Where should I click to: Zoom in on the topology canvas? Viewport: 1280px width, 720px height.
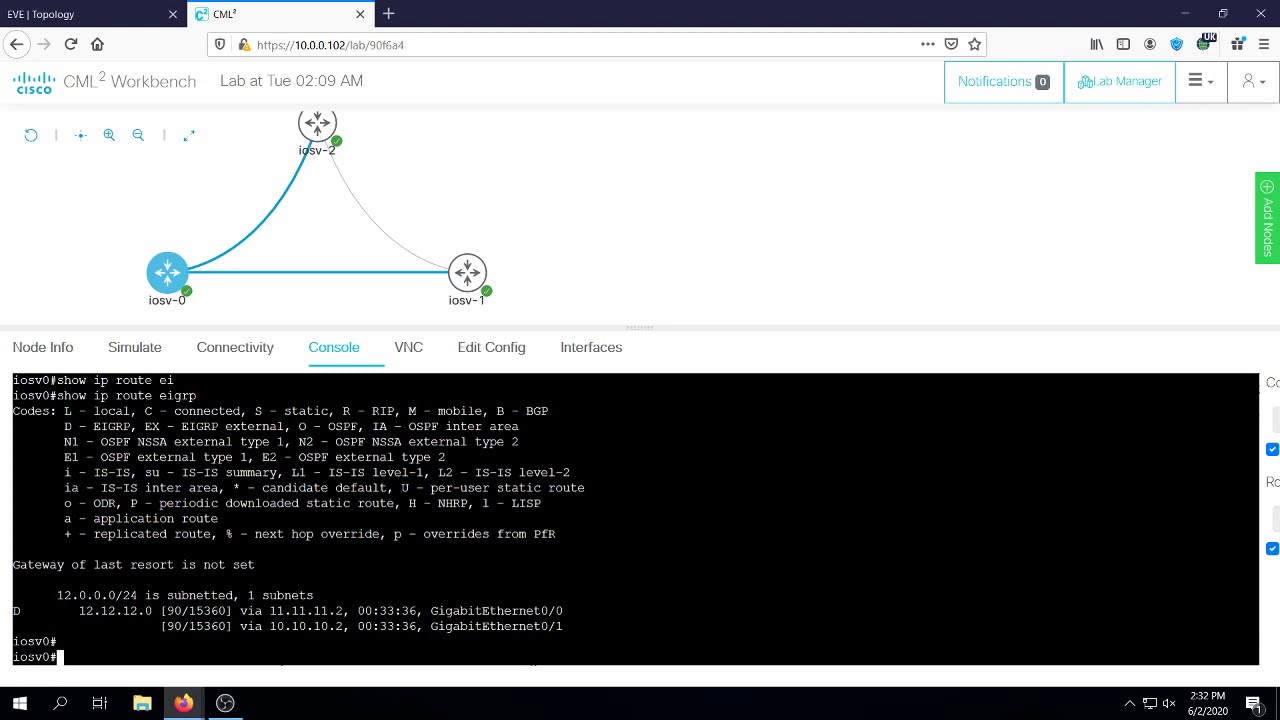(109, 135)
